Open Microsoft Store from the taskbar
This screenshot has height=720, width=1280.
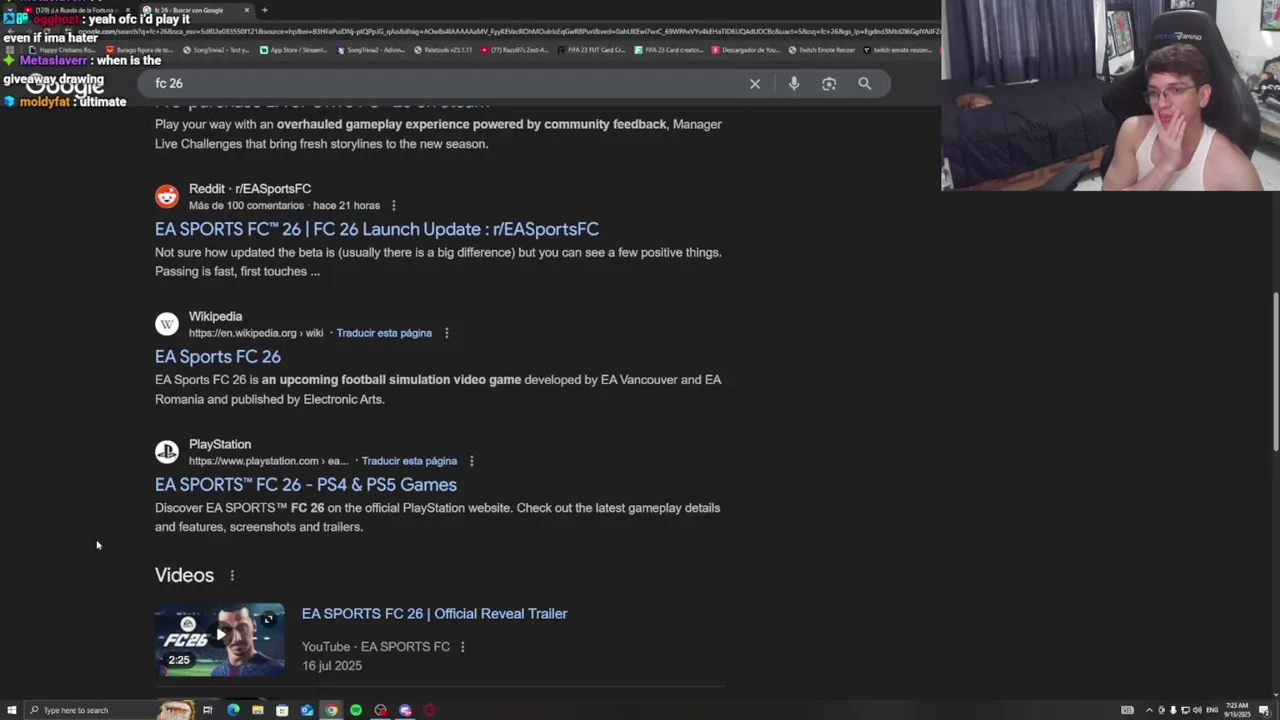click(x=282, y=710)
